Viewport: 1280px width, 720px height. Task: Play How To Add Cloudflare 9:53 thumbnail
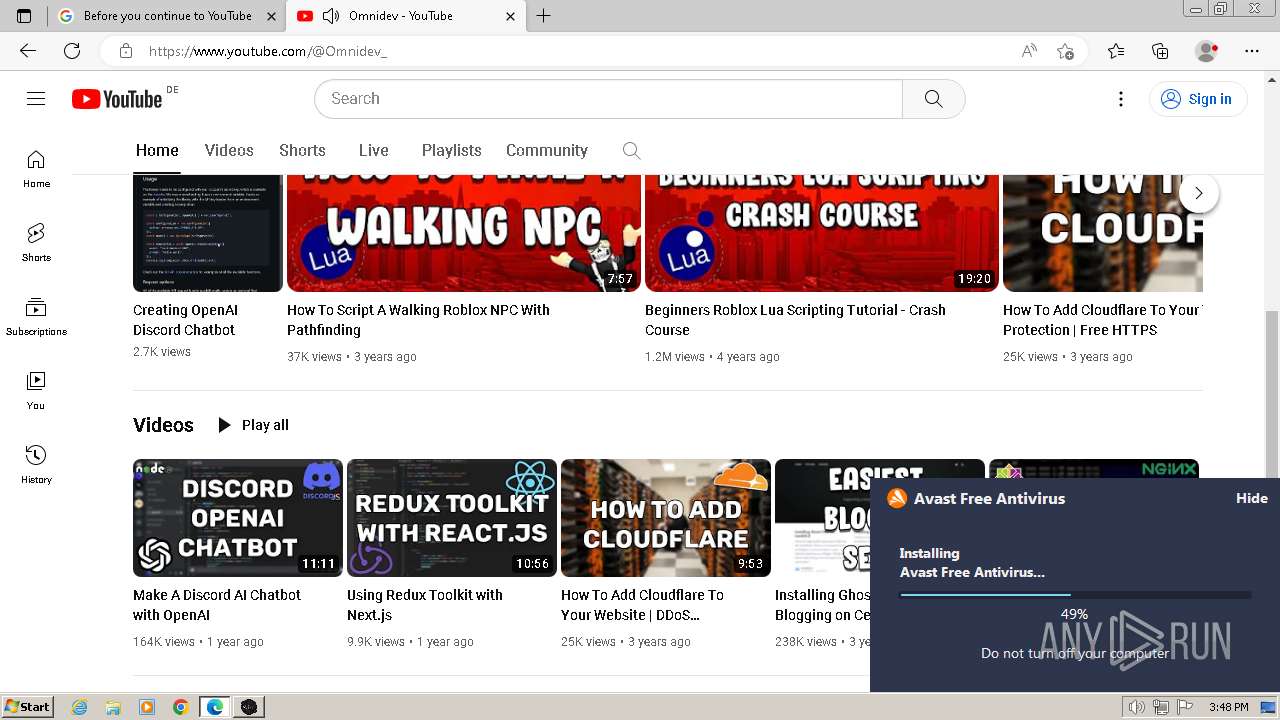click(x=666, y=518)
